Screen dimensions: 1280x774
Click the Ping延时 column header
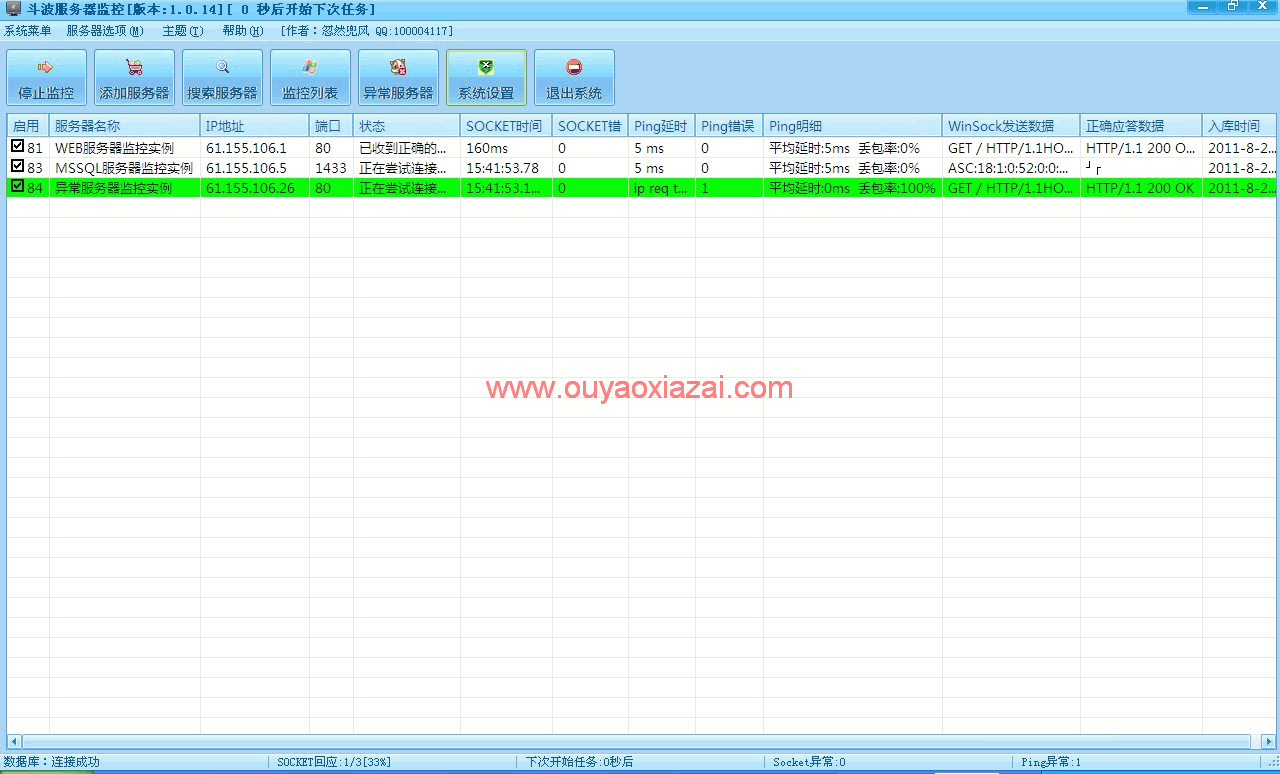662,126
